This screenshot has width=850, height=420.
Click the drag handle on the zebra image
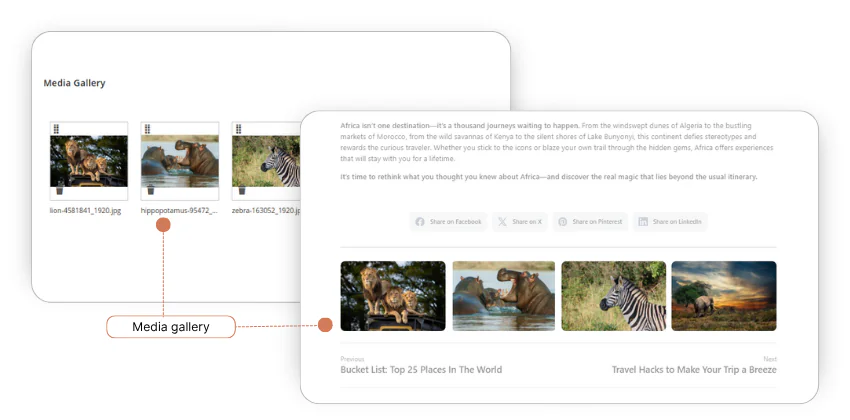[238, 129]
